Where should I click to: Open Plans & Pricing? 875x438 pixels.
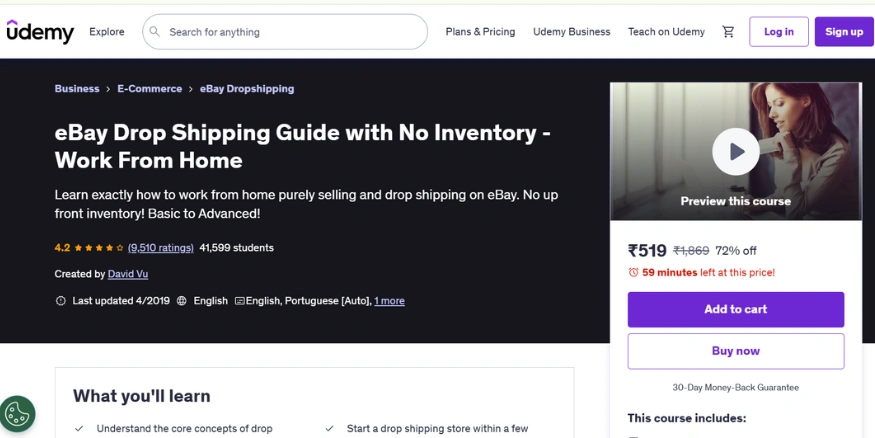click(480, 32)
